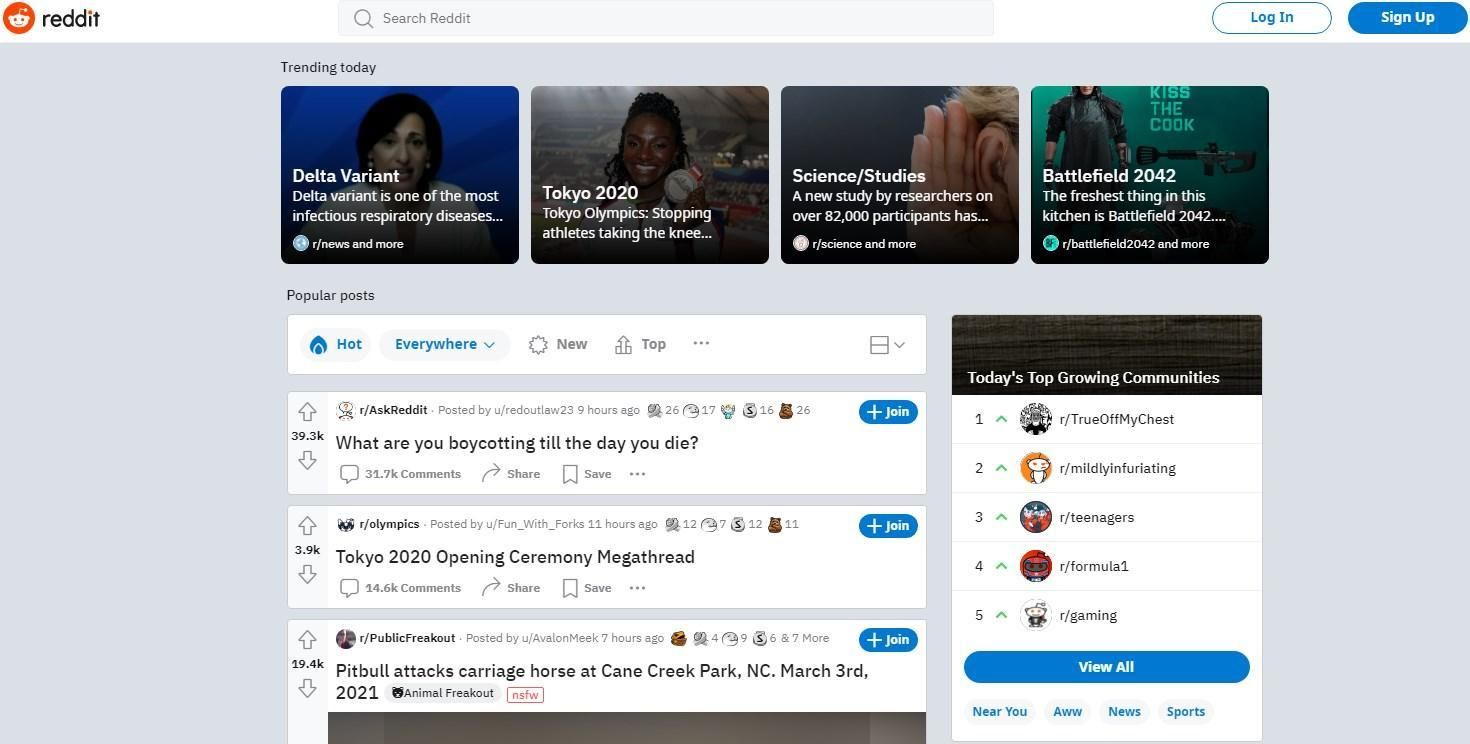Screen dimensions: 1470x744
Task: Click bookmark save icon on olympics post
Action: click(x=570, y=588)
